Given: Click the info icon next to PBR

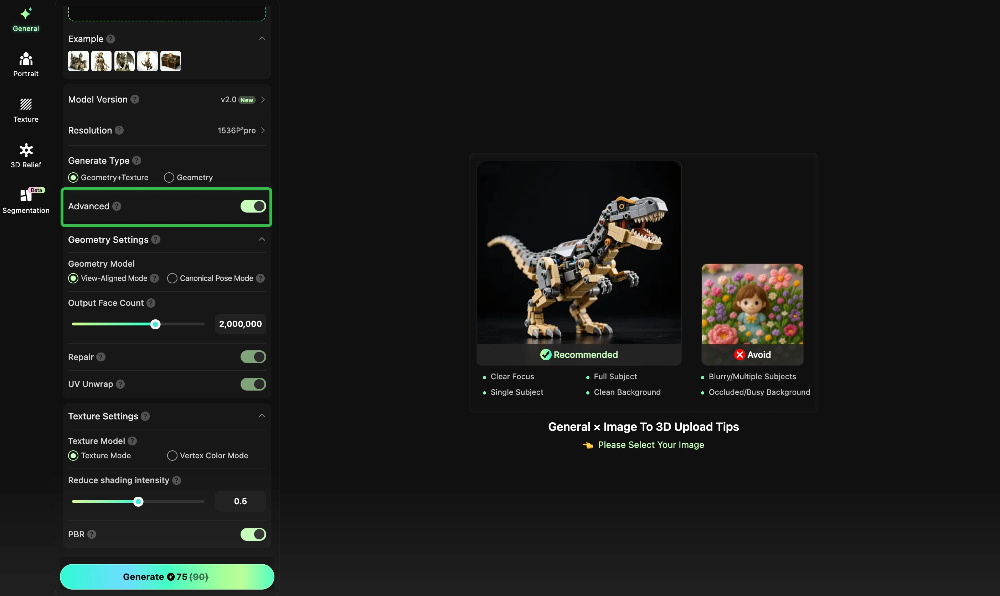Looking at the screenshot, I should (x=92, y=535).
